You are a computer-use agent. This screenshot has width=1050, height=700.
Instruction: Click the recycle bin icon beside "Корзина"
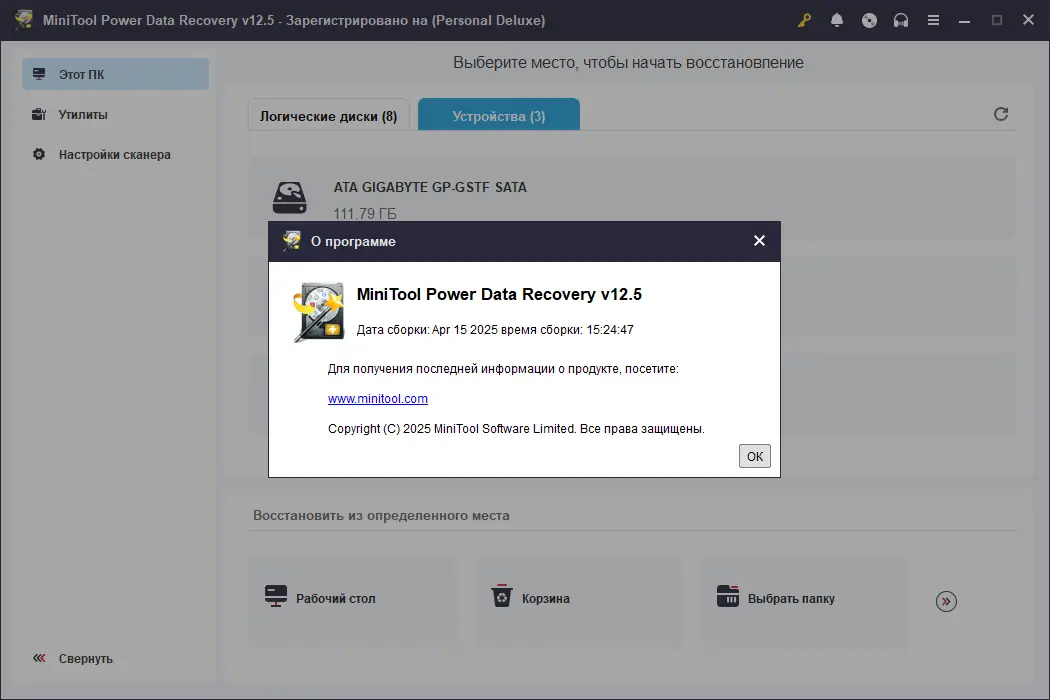pos(502,596)
